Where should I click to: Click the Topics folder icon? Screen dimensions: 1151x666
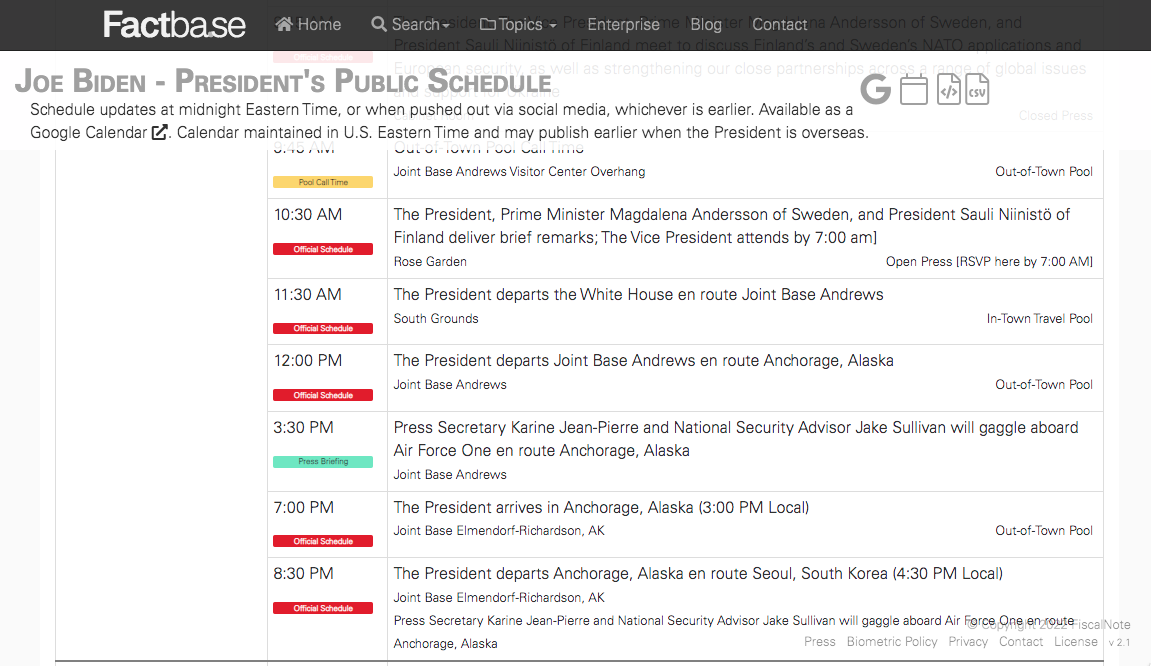(x=487, y=24)
